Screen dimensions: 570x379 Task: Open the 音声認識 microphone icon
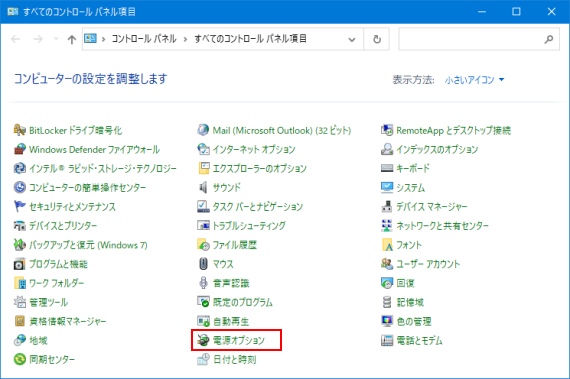203,283
